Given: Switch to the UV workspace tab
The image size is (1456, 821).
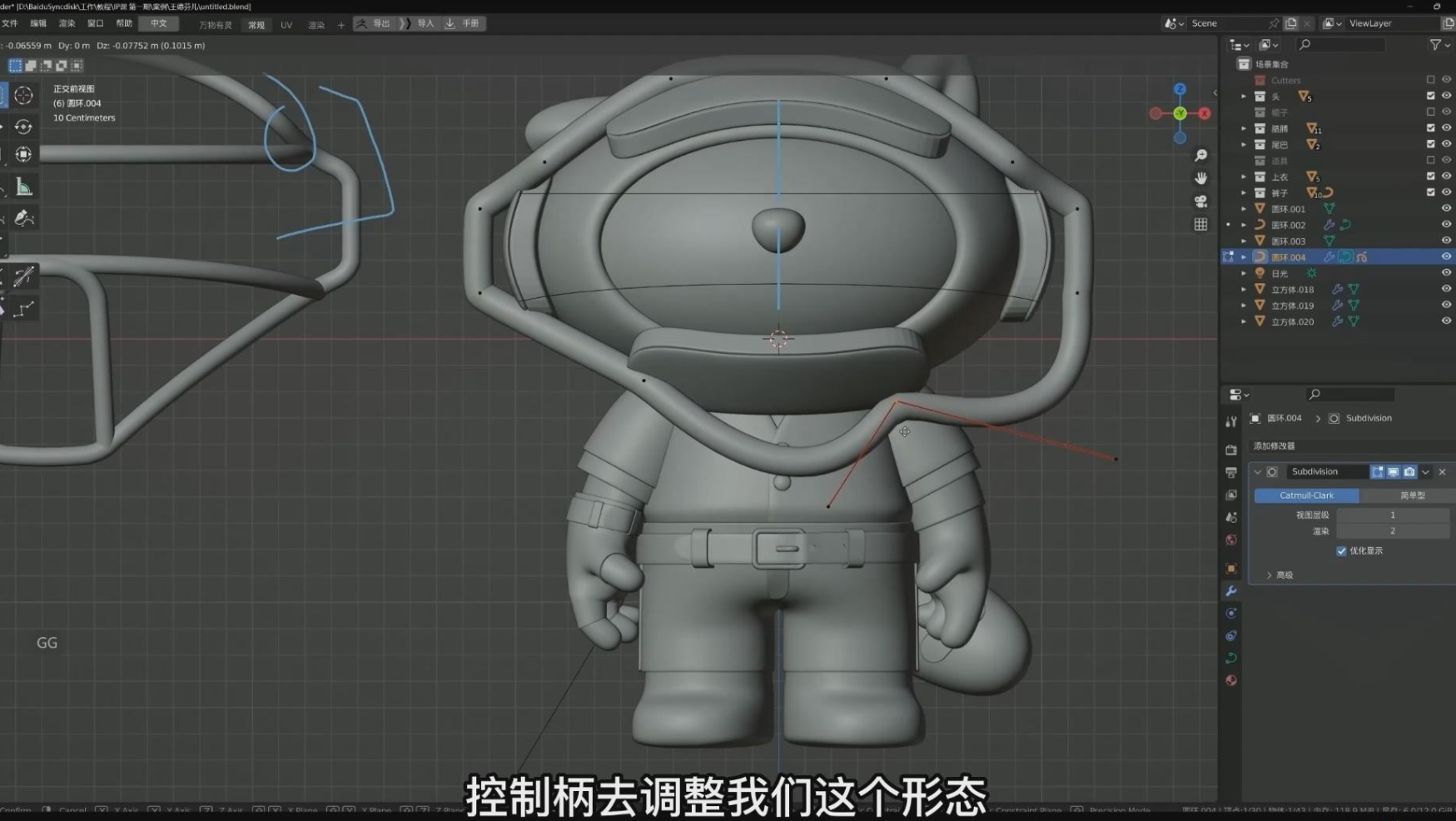Looking at the screenshot, I should 286,25.
